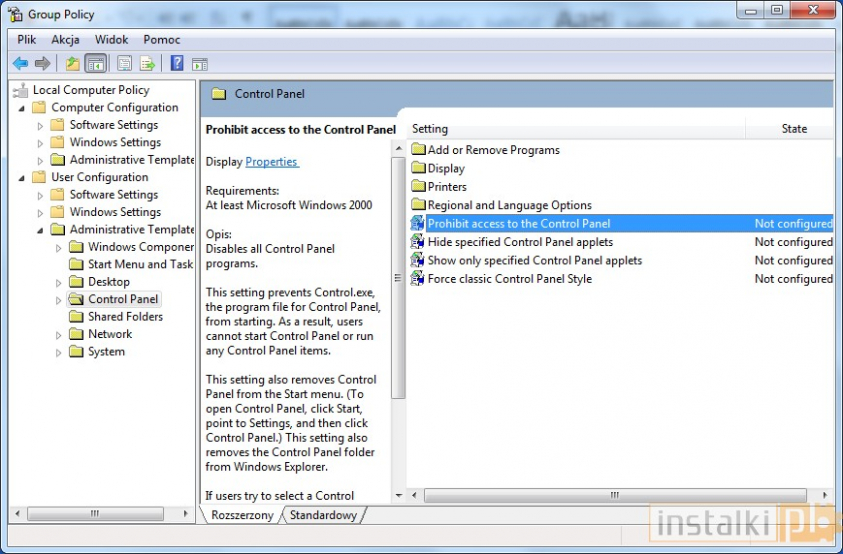This screenshot has height=554, width=843.
Task: Click the Export List toolbar icon
Action: pos(147,63)
